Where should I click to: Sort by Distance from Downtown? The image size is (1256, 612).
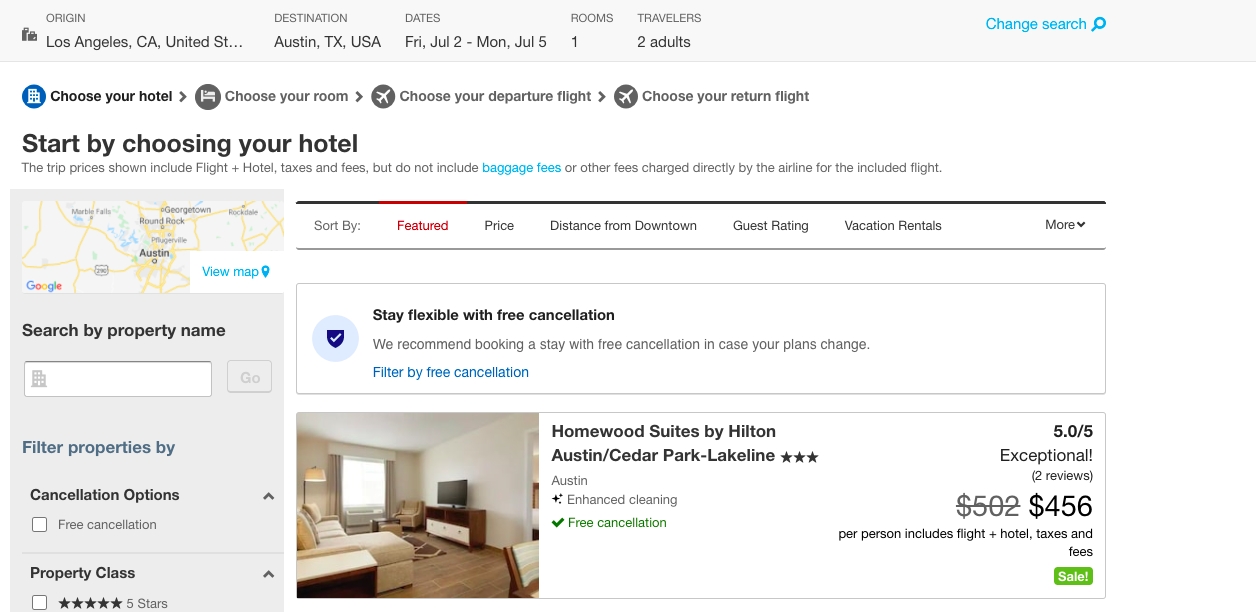[x=623, y=226]
